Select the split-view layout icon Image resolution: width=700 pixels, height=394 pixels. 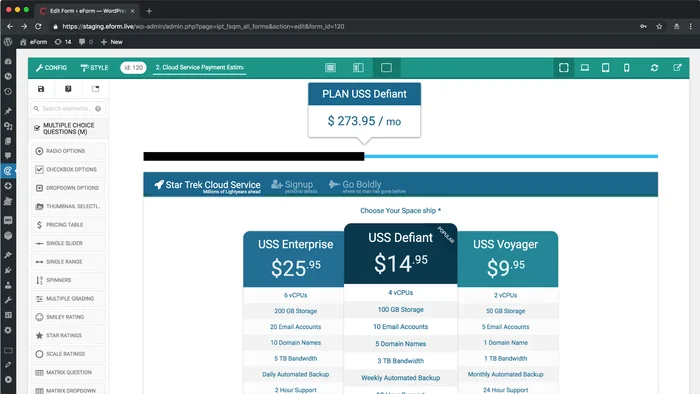tap(358, 67)
